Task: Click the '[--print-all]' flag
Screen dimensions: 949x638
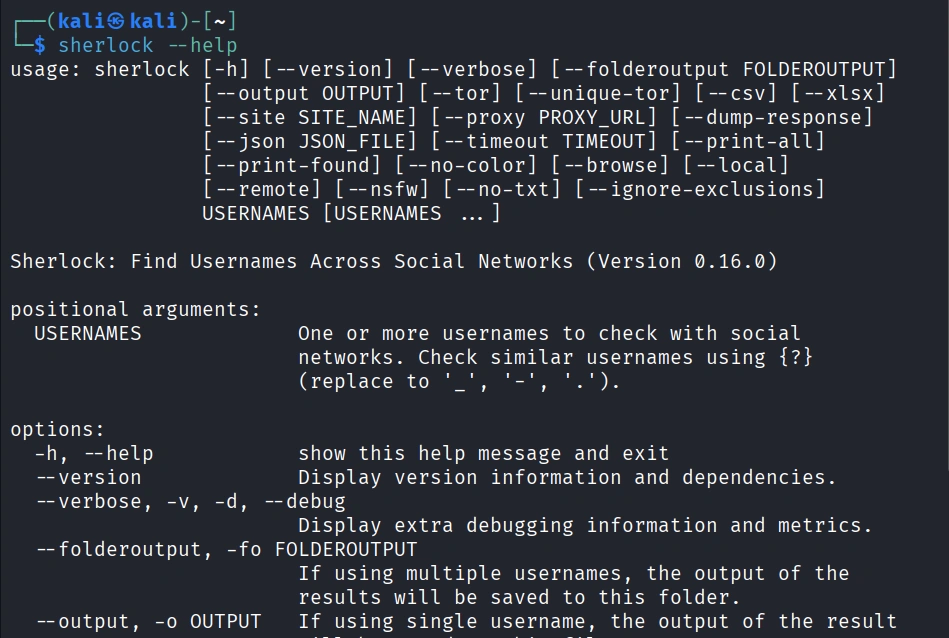Action: tap(748, 142)
